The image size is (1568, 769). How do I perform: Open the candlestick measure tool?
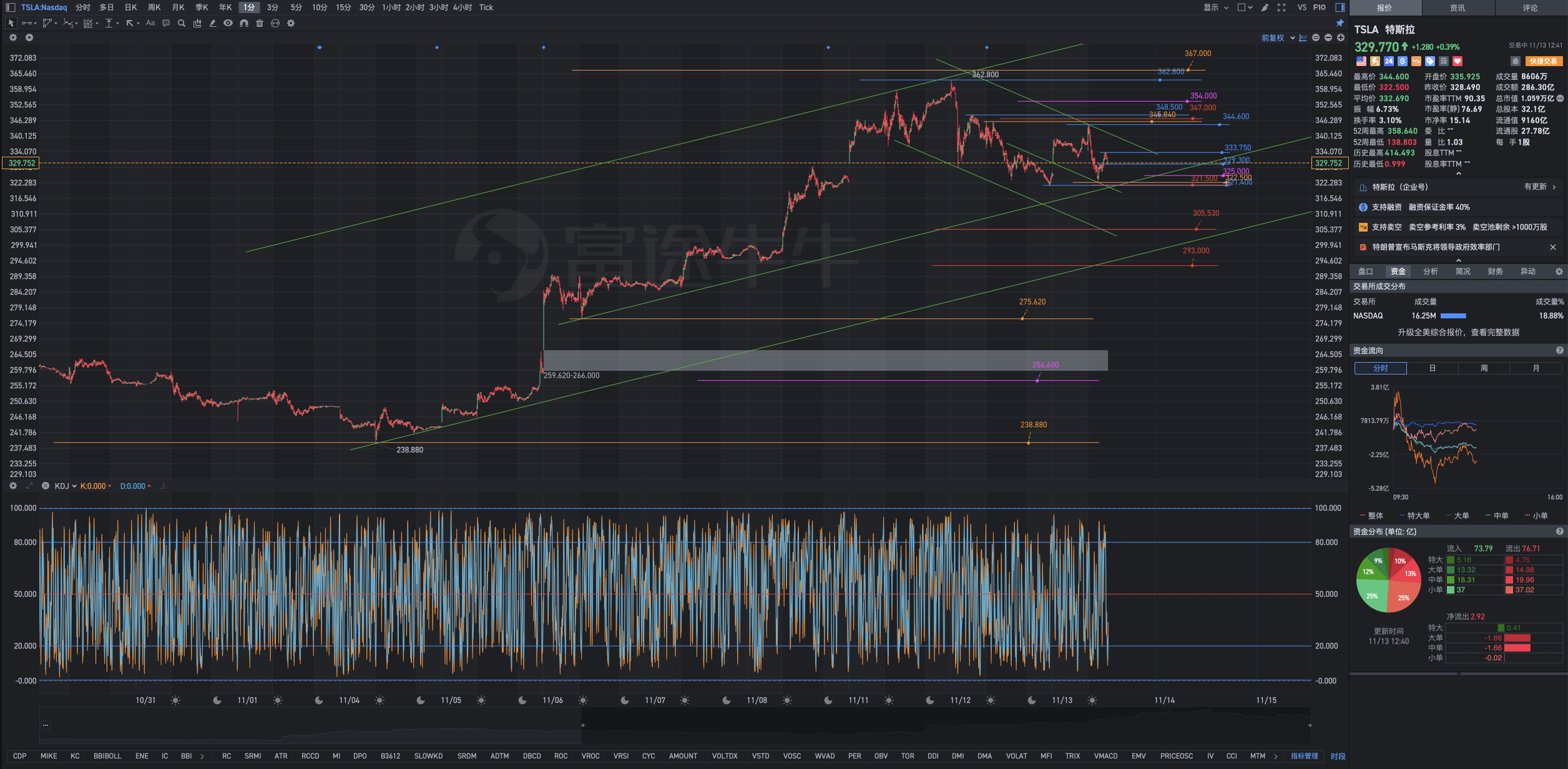[x=197, y=23]
